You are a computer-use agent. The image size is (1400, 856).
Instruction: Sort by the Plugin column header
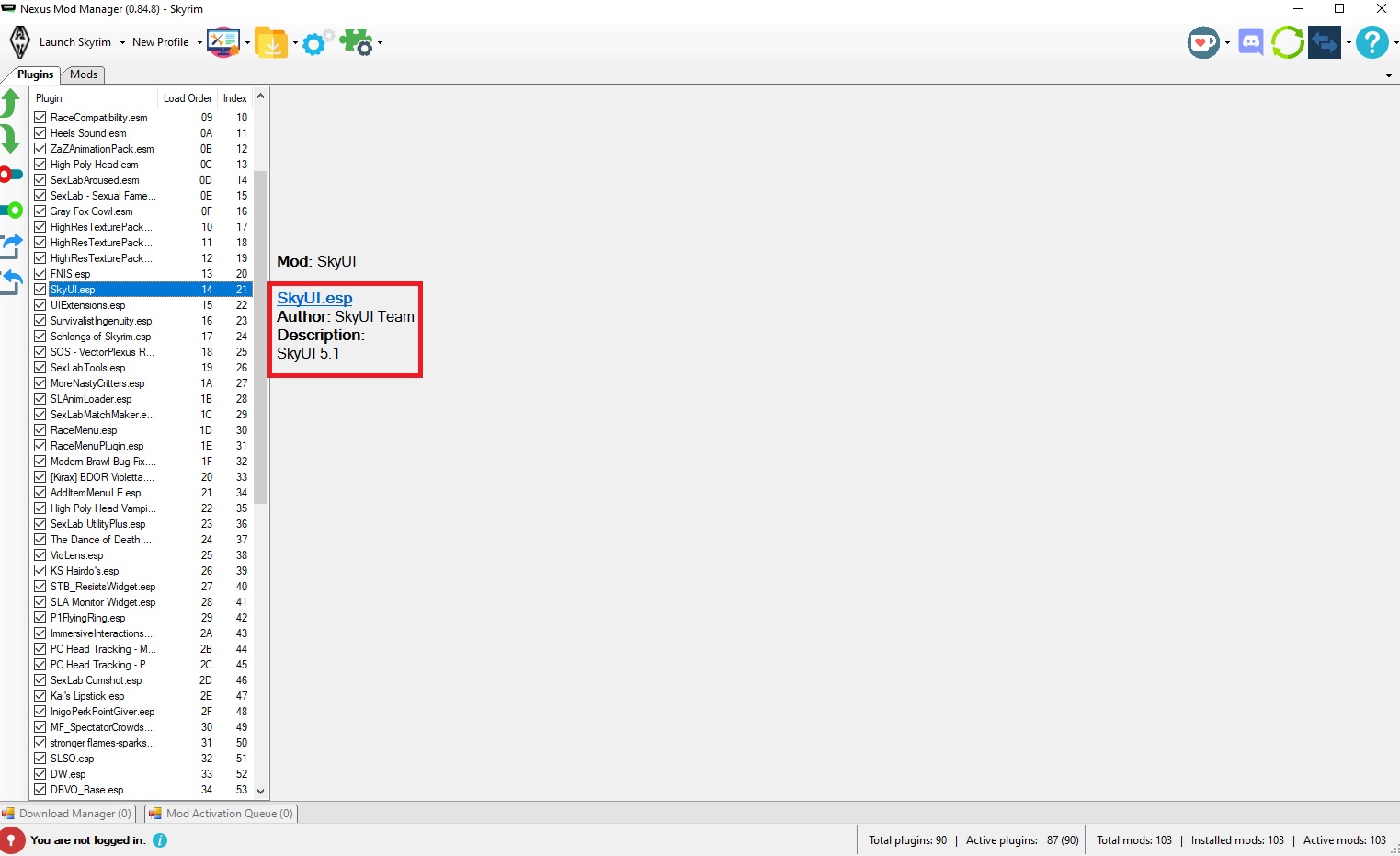(94, 98)
